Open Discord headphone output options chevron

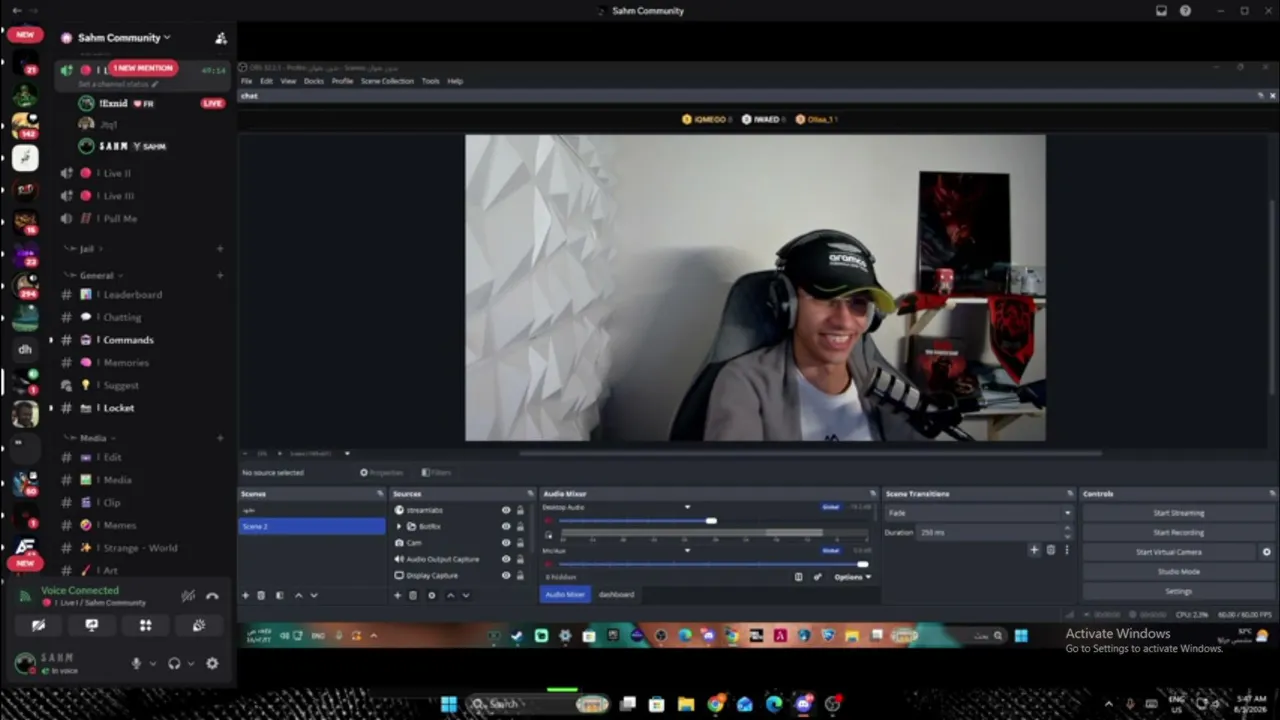click(191, 663)
